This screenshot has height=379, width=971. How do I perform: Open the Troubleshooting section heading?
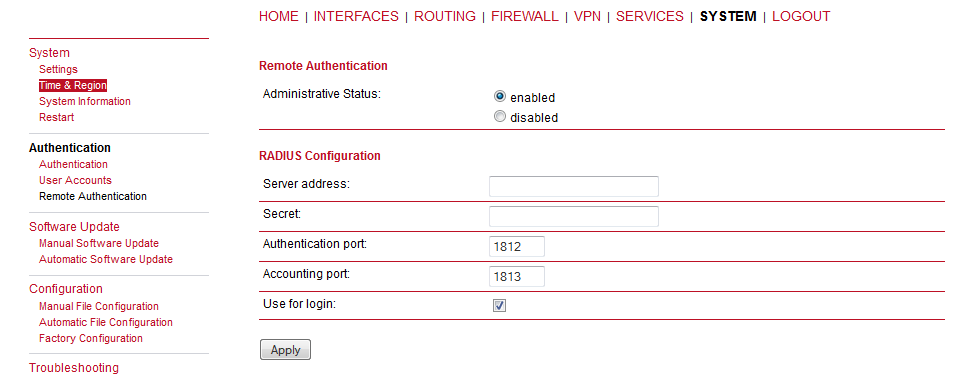[74, 368]
